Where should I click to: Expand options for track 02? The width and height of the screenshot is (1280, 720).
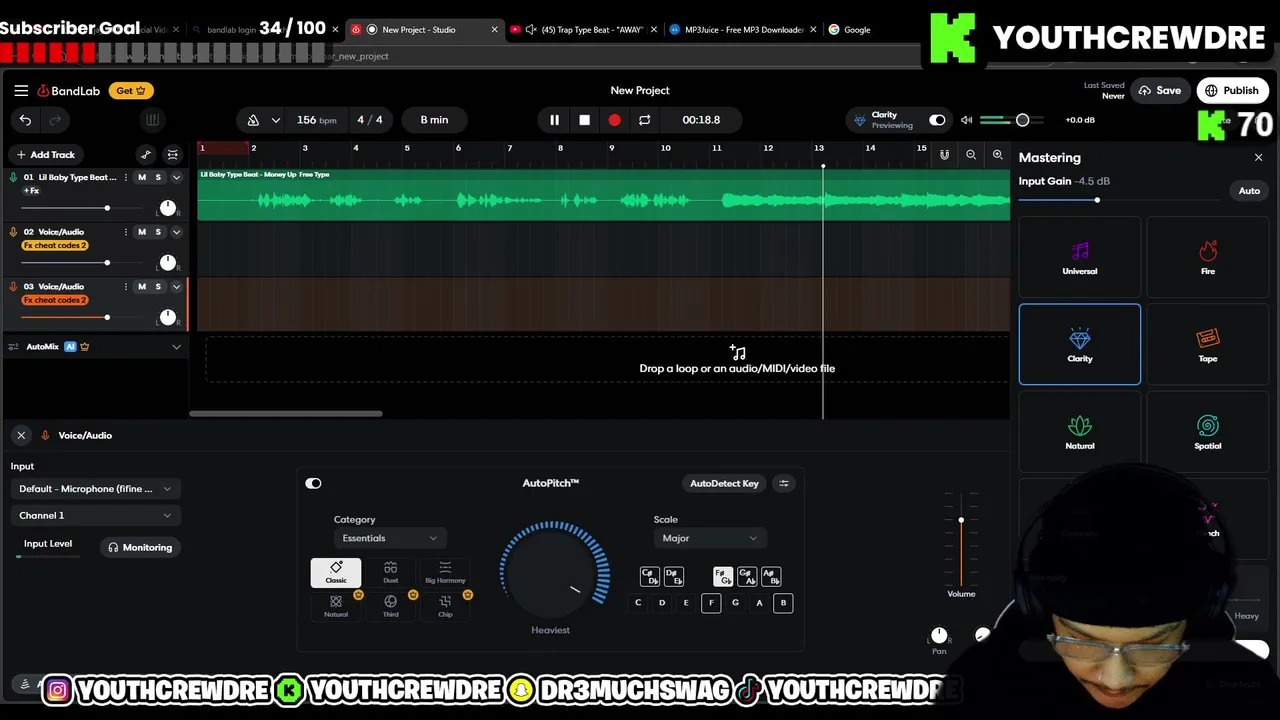(x=176, y=232)
